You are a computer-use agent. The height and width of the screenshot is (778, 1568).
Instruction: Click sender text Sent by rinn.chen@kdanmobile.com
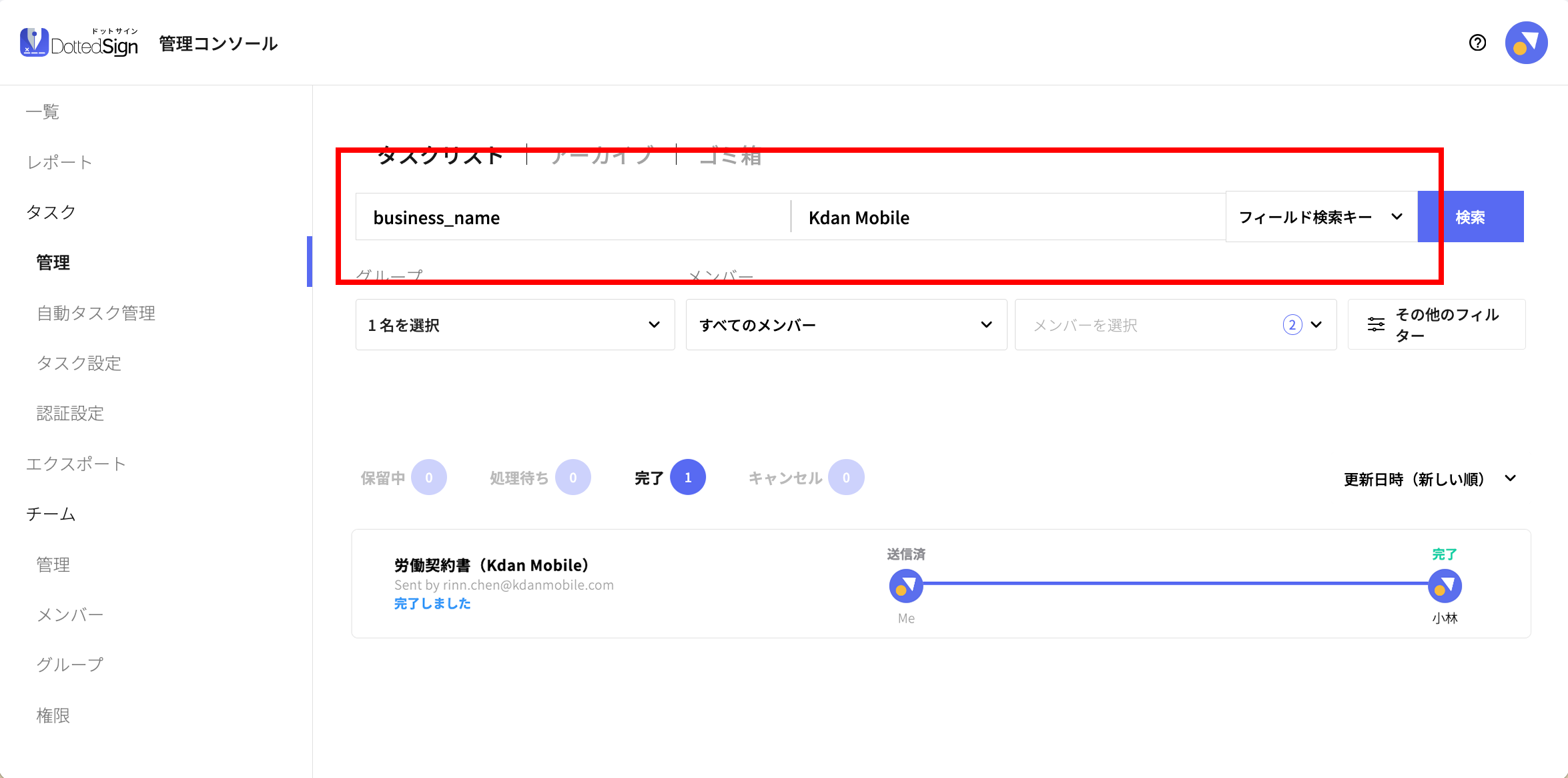click(x=504, y=585)
